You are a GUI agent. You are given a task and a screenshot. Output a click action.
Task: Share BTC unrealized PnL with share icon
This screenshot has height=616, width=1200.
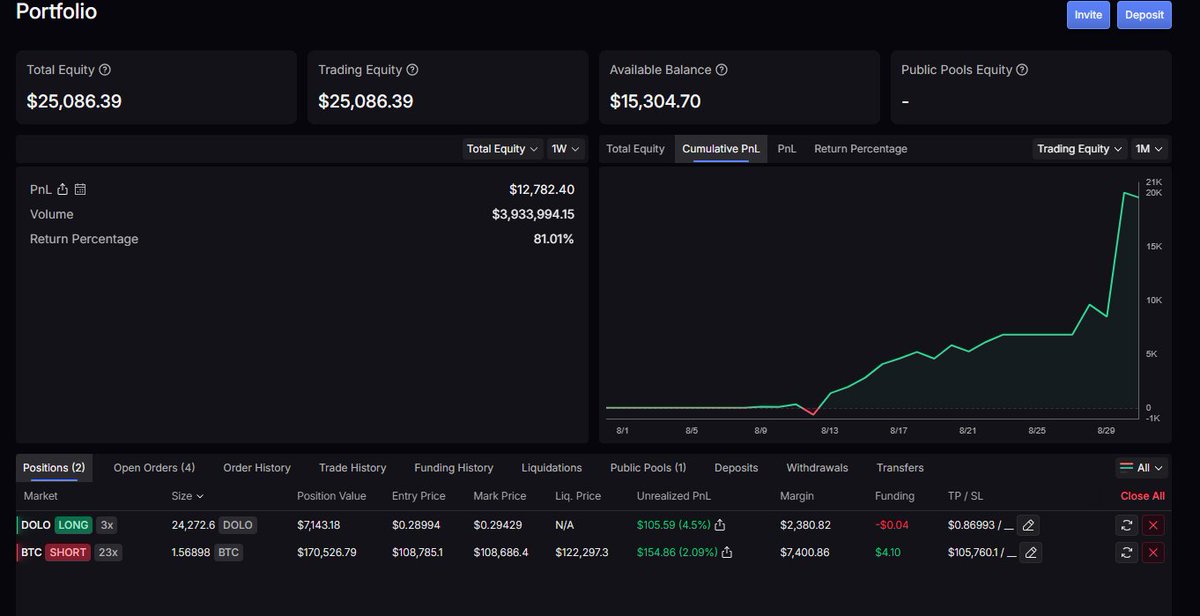[x=727, y=552]
